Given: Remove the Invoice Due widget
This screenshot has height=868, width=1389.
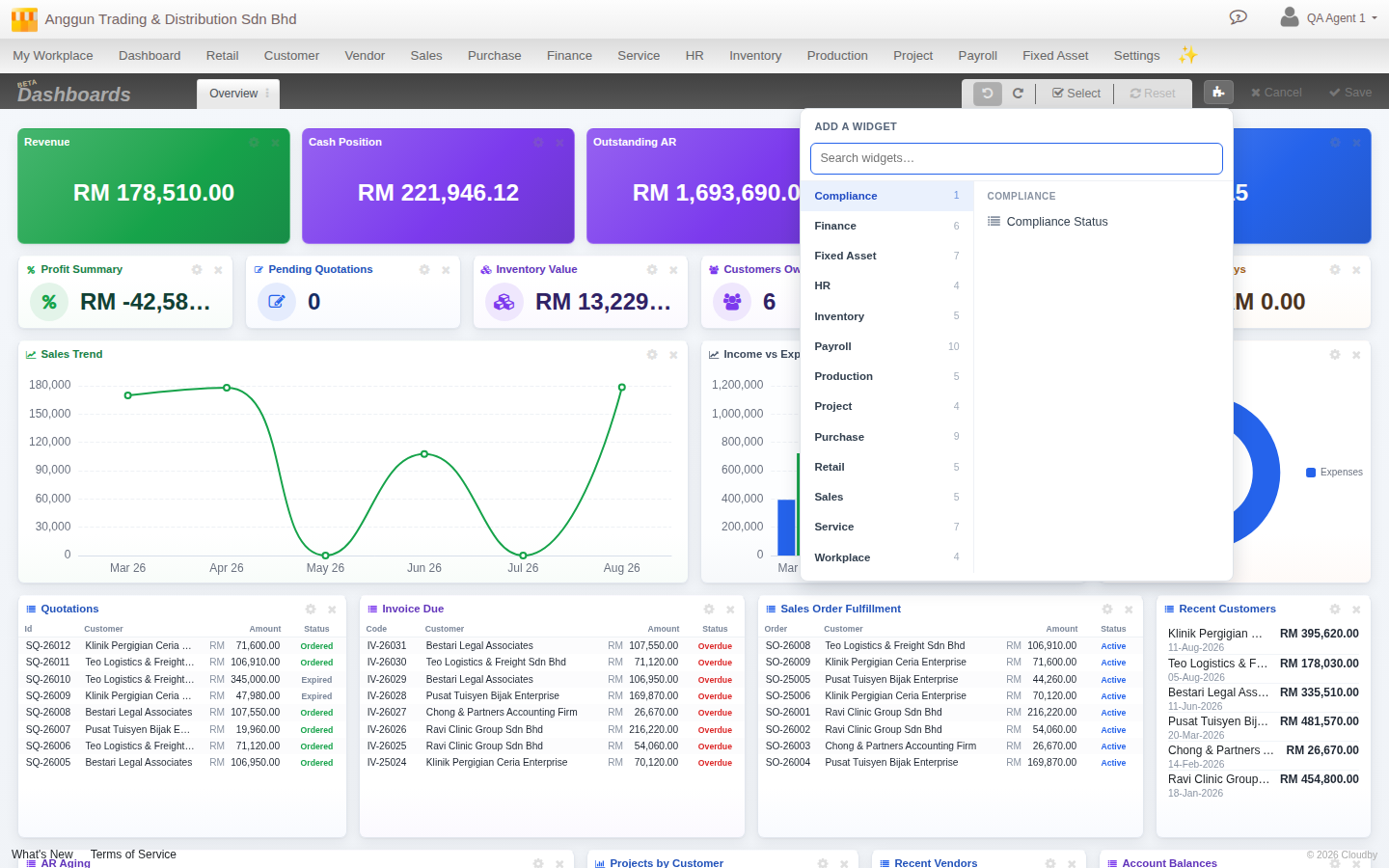Looking at the screenshot, I should [730, 610].
